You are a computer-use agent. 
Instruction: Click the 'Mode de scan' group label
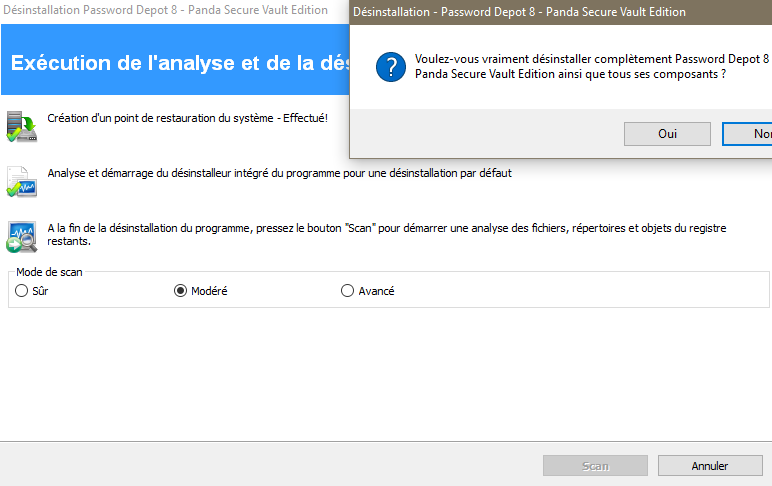point(49,272)
